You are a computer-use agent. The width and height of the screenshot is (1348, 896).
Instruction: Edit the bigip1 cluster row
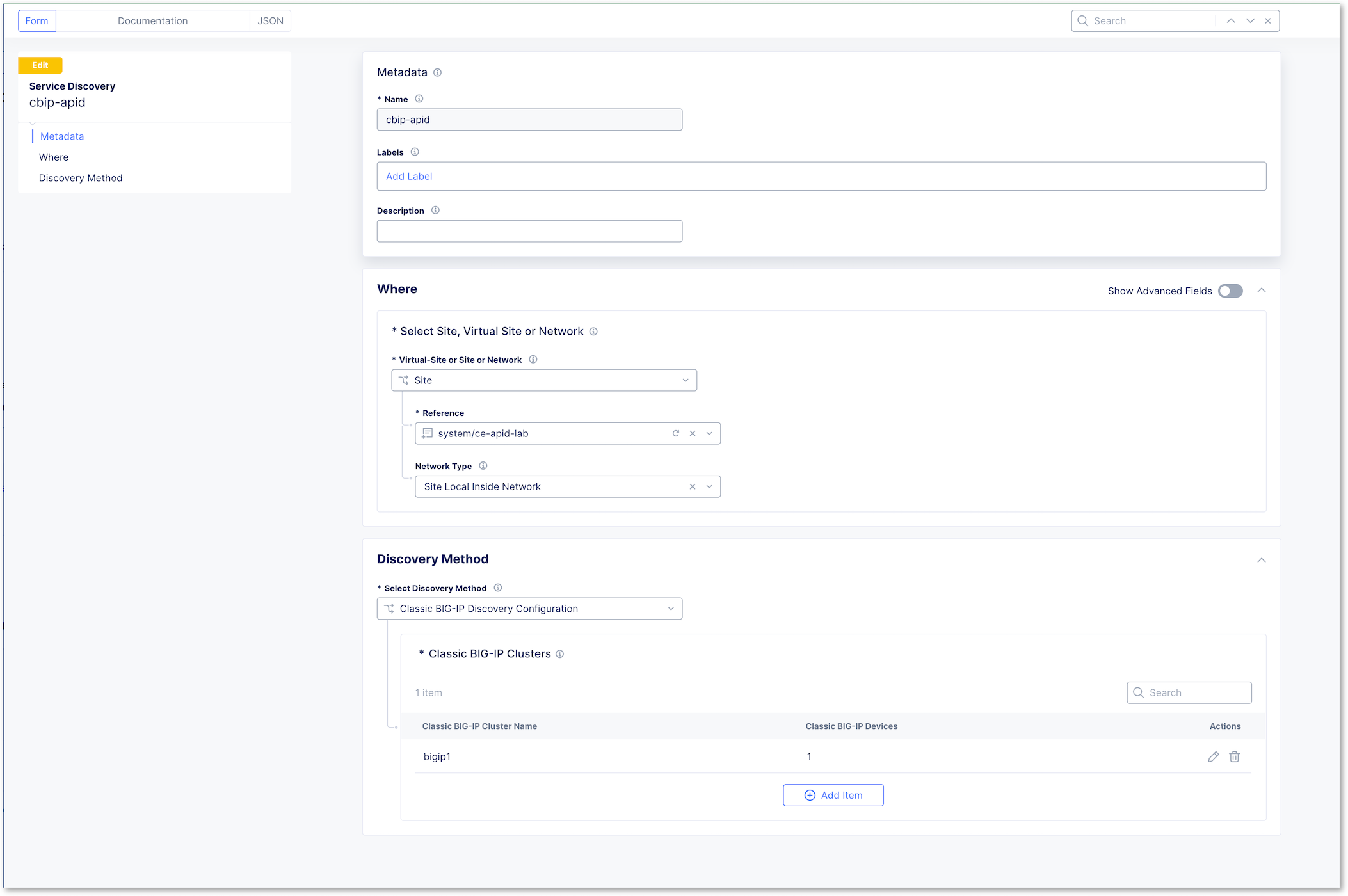click(1213, 756)
